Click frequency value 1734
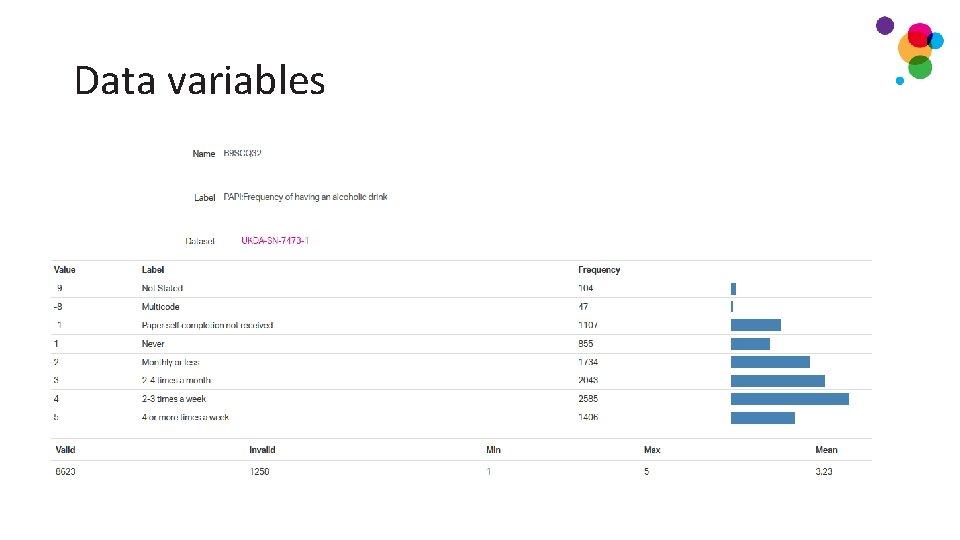This screenshot has width=960, height=540. coord(588,362)
